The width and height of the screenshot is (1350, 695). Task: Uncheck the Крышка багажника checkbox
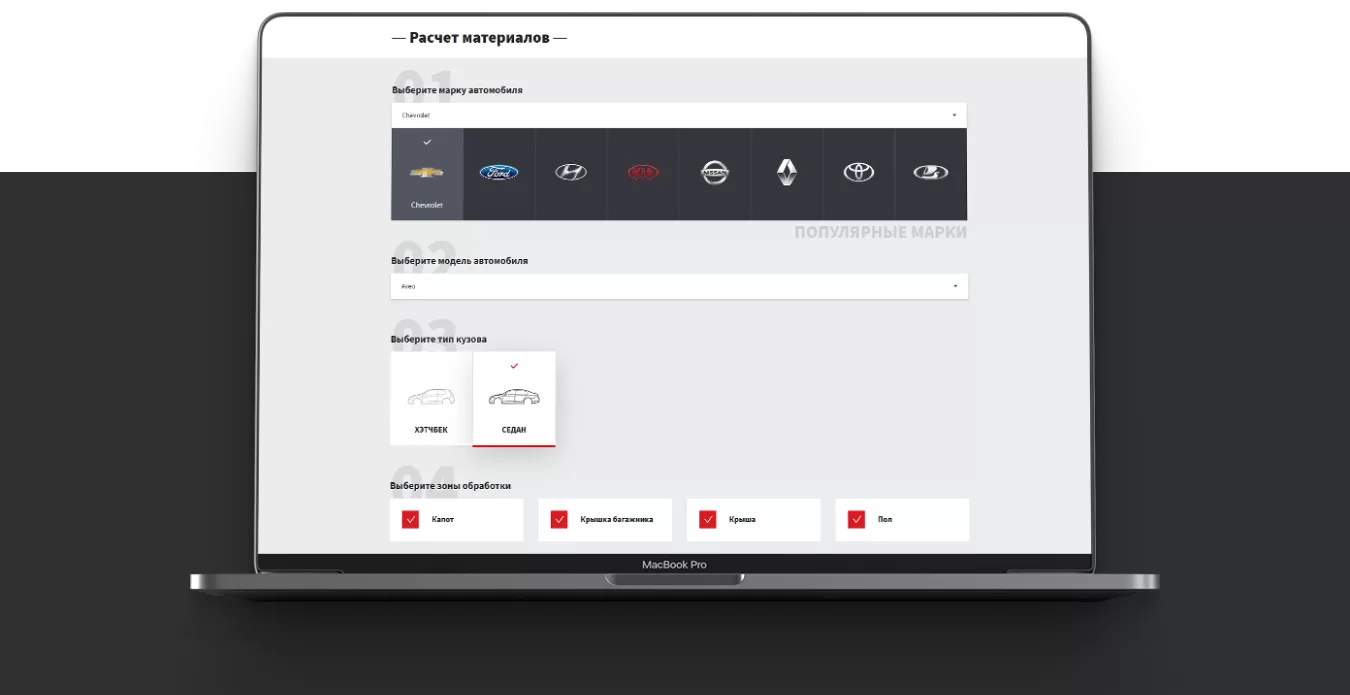click(559, 520)
